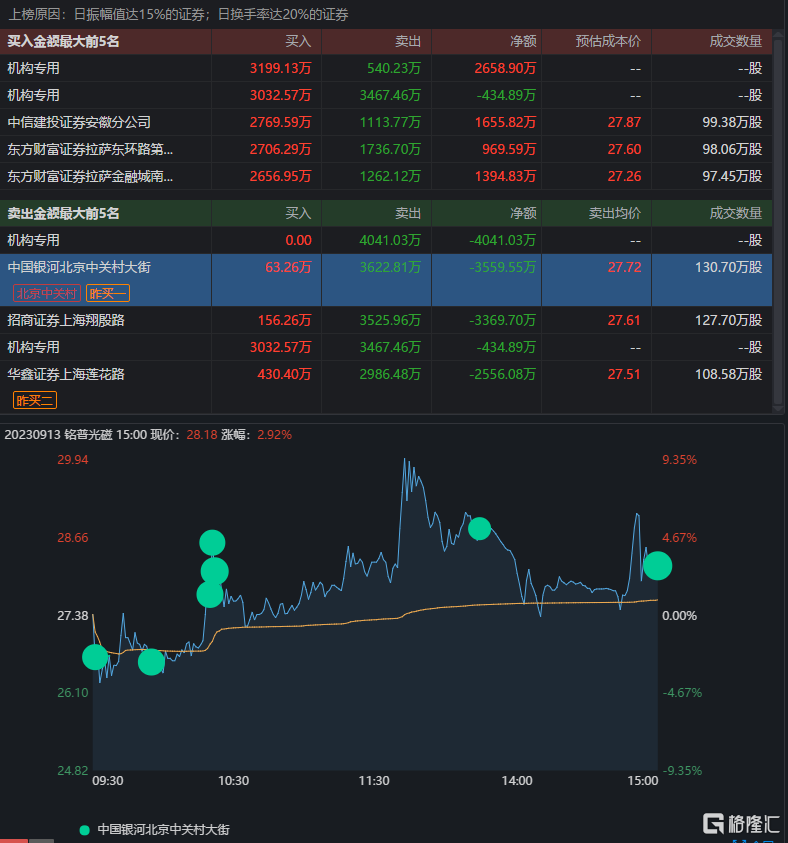
Task: Click the 买入金额最大前5名 header
Action: (x=63, y=41)
